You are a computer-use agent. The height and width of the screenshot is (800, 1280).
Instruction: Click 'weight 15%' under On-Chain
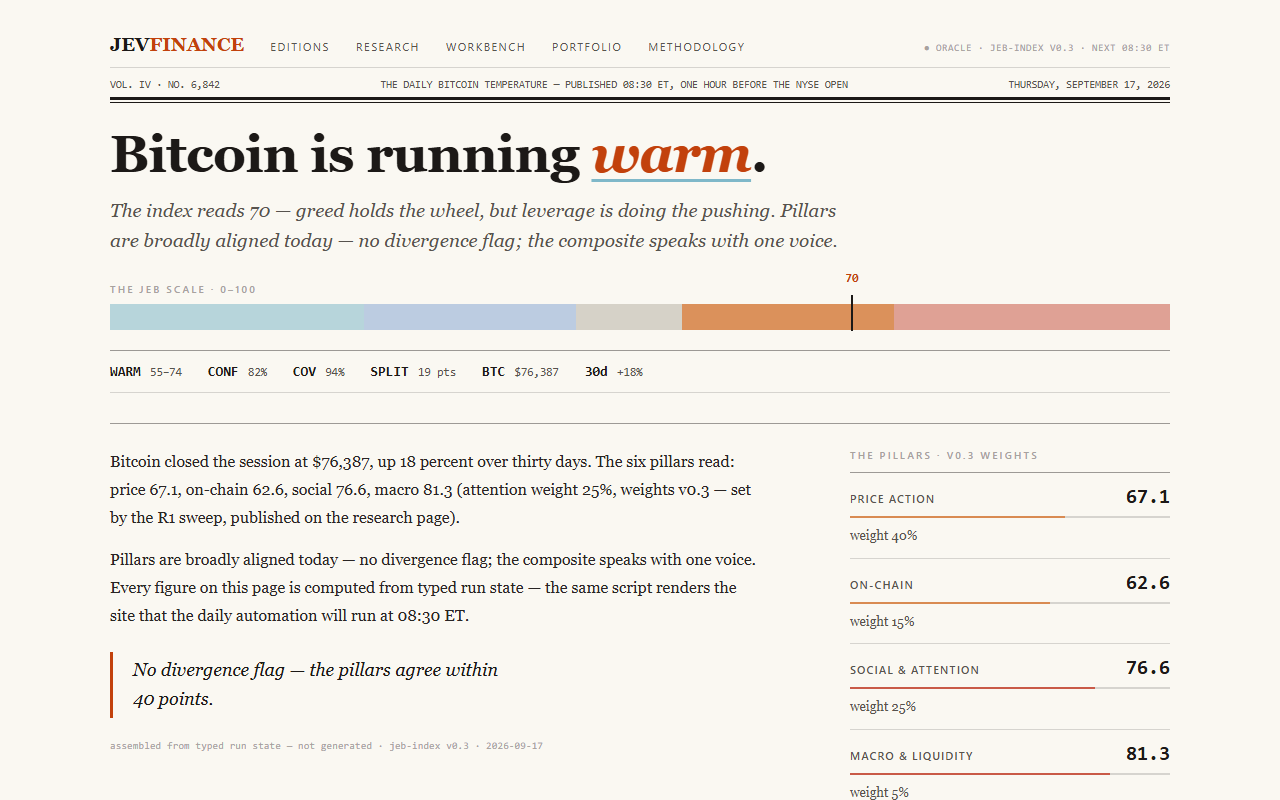click(882, 622)
